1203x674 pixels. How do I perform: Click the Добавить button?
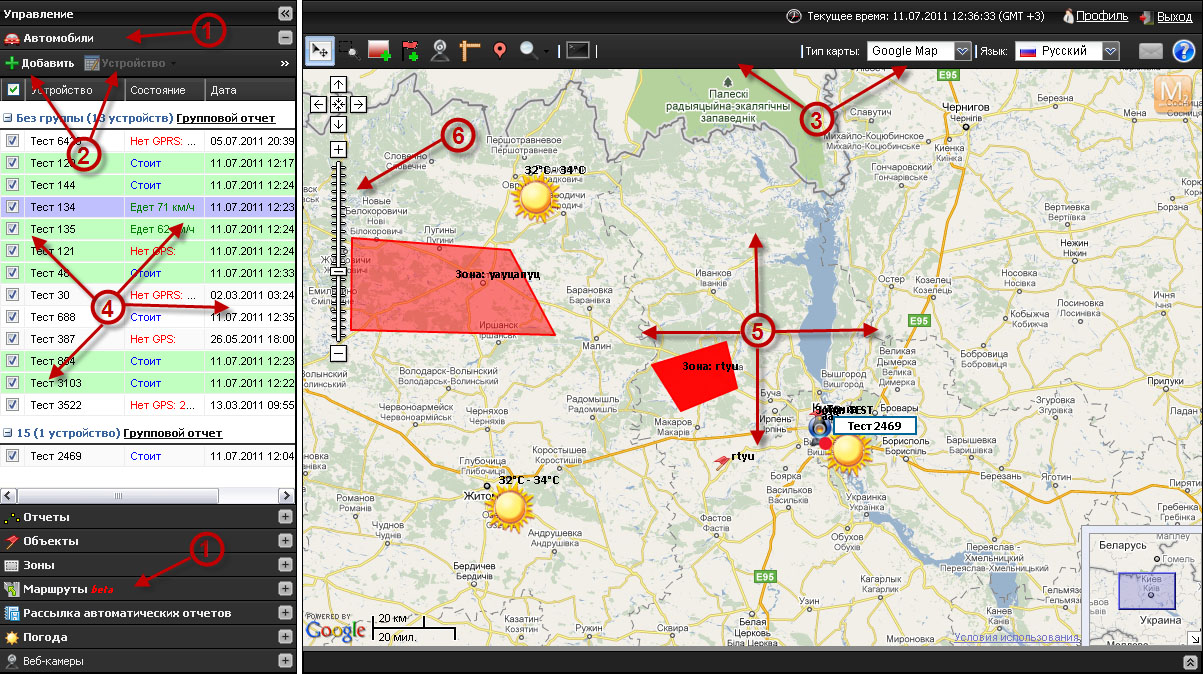point(40,63)
